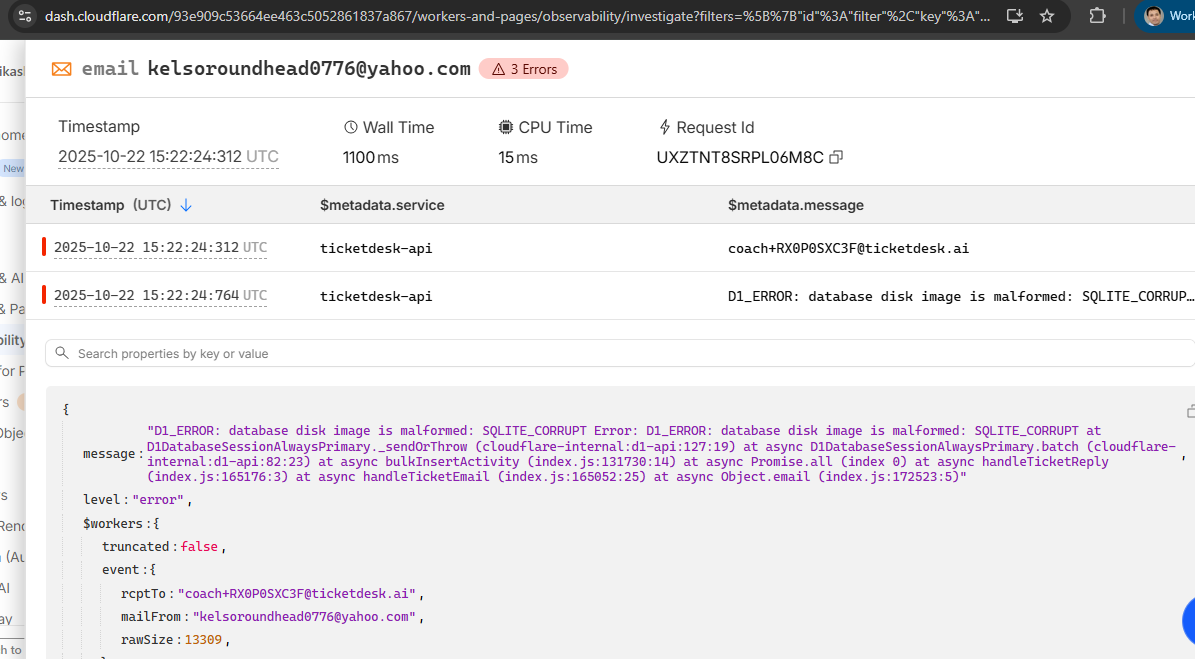Click the New badge in the sidebar
The width and height of the screenshot is (1195, 659).
tap(13, 168)
